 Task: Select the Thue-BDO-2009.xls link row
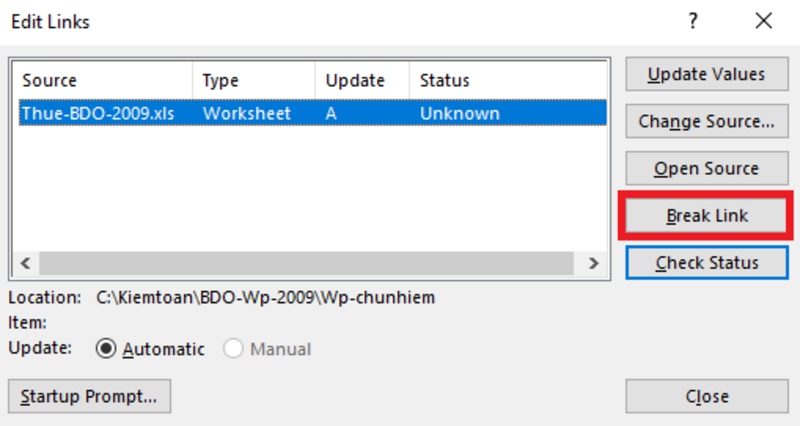tap(98, 113)
